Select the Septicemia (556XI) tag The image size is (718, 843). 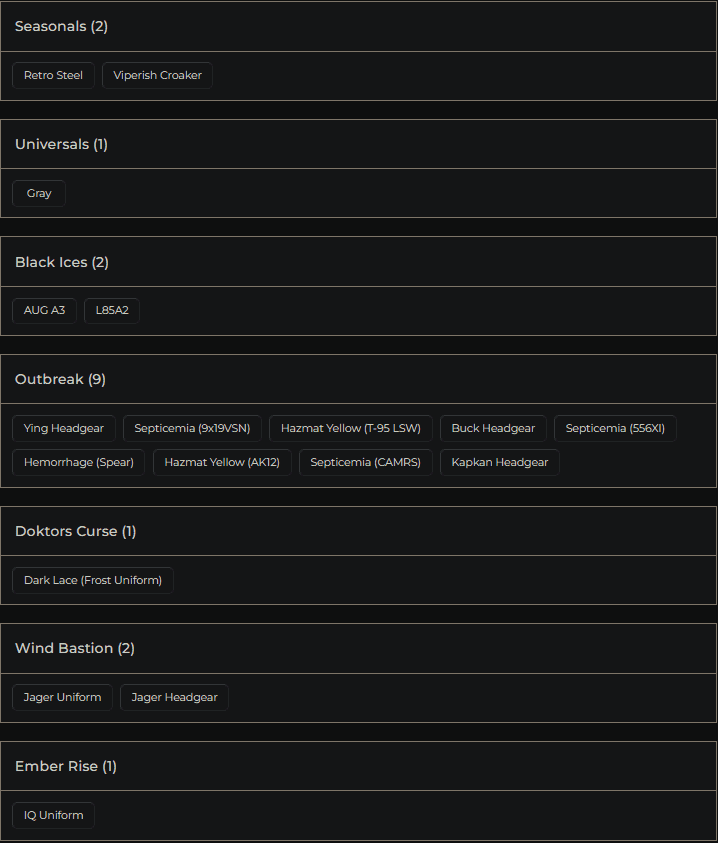[615, 429]
